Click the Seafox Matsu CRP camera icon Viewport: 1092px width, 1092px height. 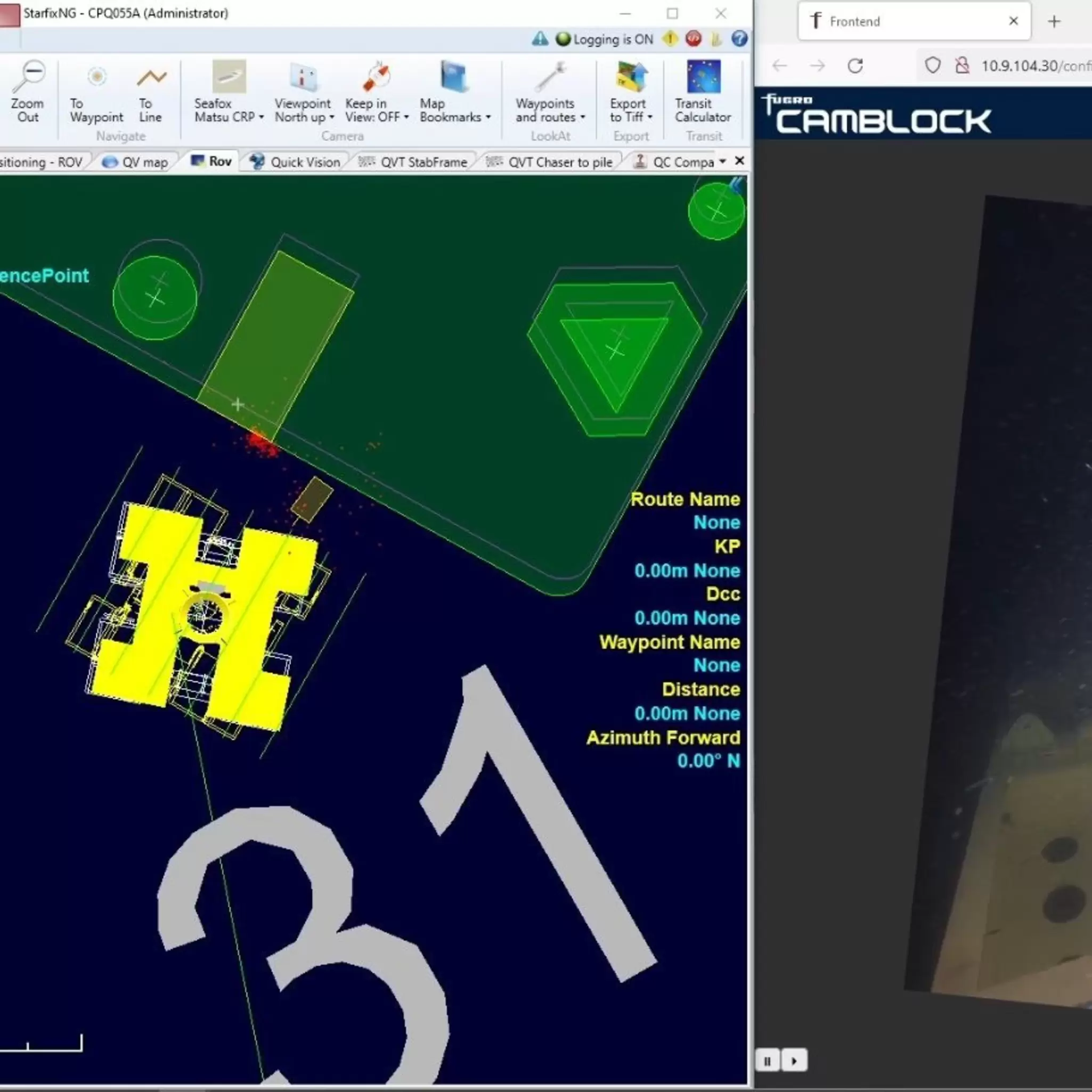click(x=229, y=76)
